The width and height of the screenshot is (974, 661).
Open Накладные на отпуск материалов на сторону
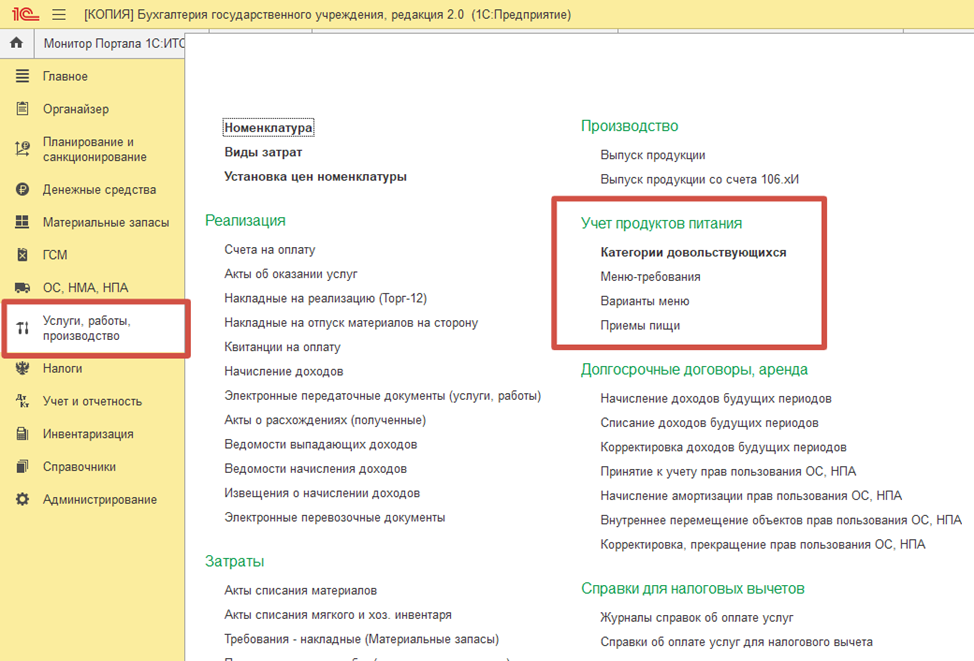351,322
